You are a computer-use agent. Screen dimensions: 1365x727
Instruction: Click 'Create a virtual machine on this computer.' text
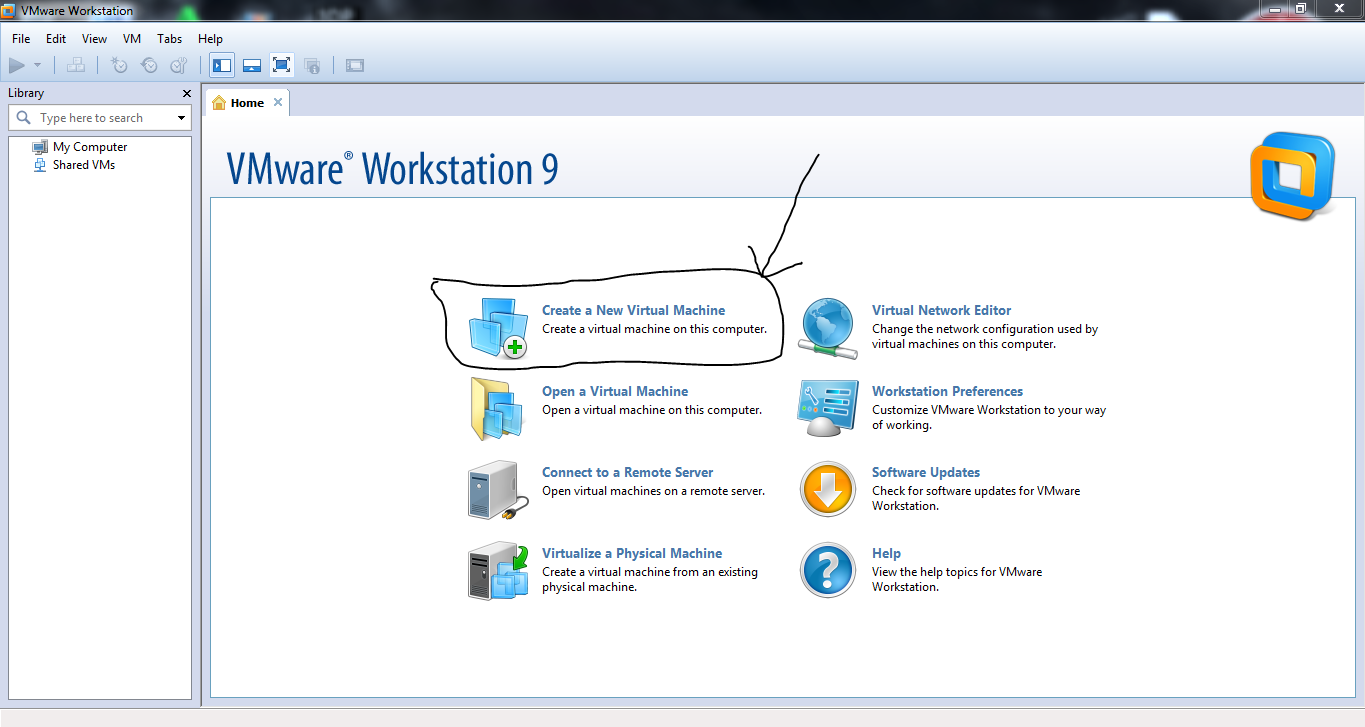click(654, 328)
